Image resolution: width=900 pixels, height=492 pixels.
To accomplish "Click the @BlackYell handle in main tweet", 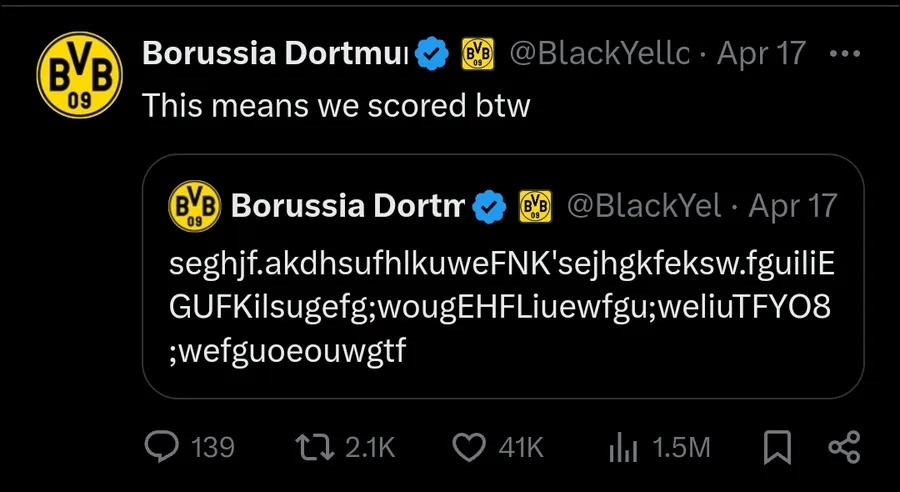I will click(x=600, y=54).
